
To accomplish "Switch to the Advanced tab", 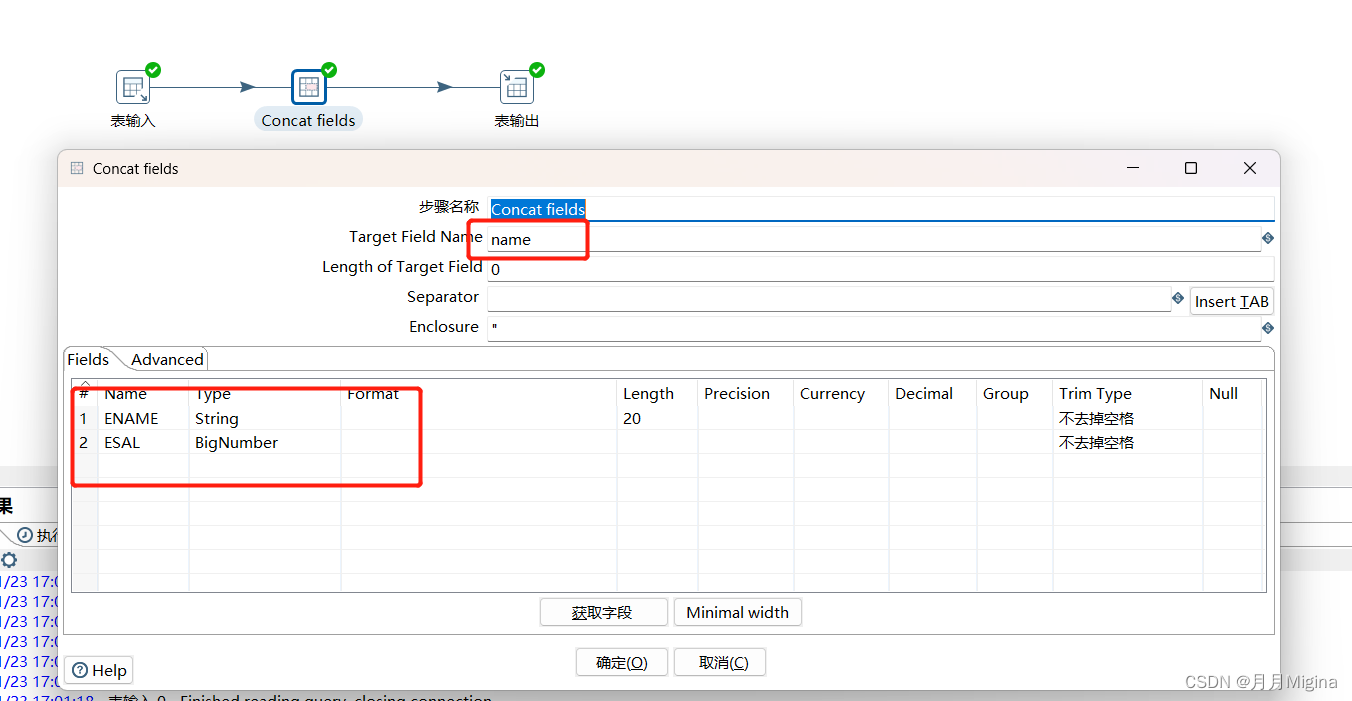I will point(167,359).
